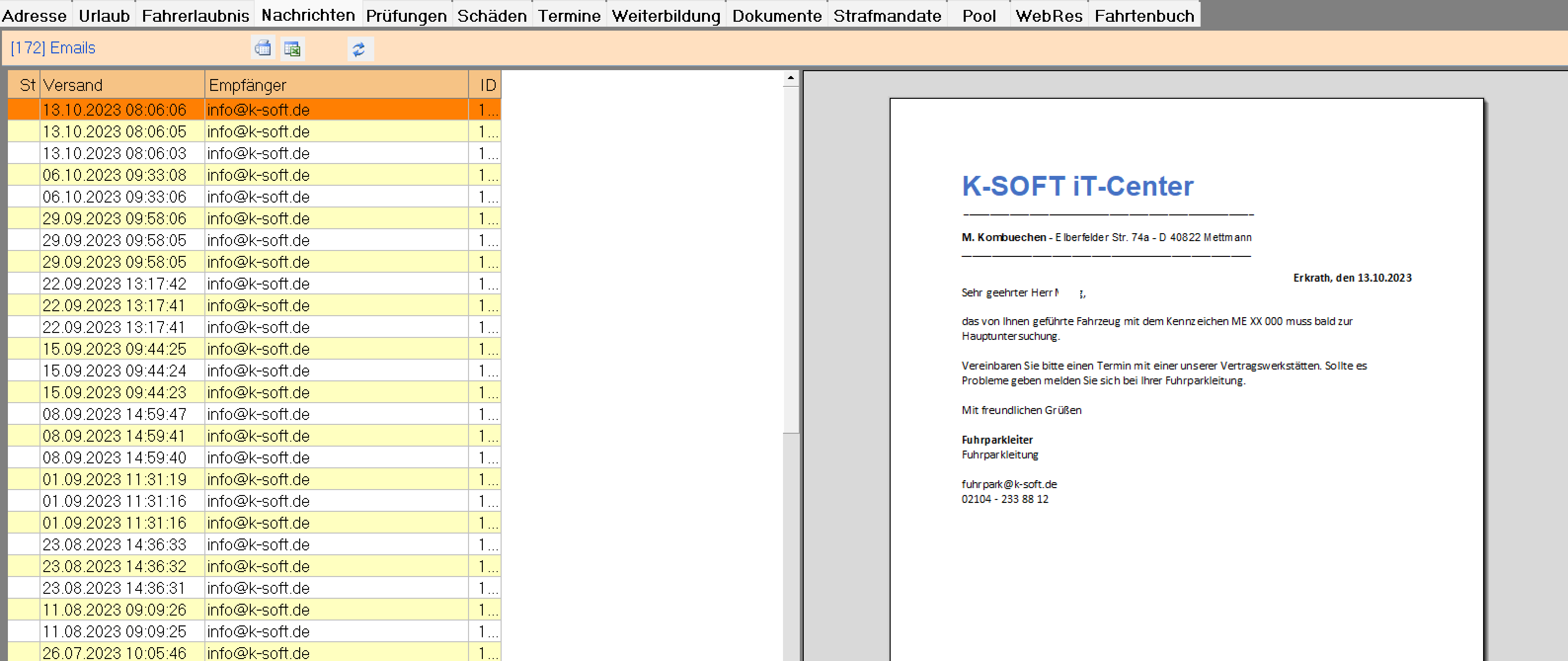Click the Excel export icon
The image size is (1568, 661).
293,48
